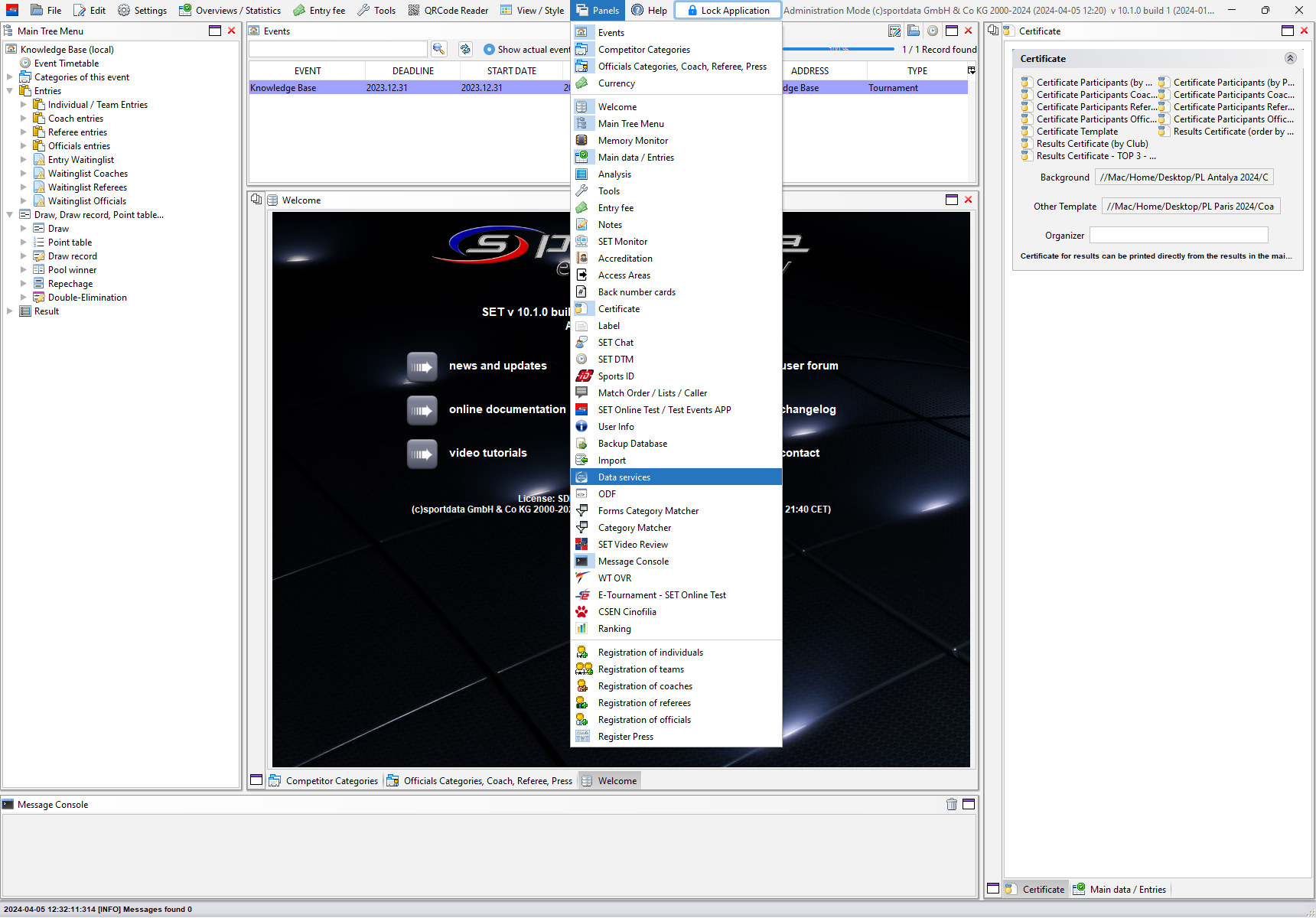
Task: Switch to Officials Categories, Coach, Referee, Press tab
Action: coord(480,780)
